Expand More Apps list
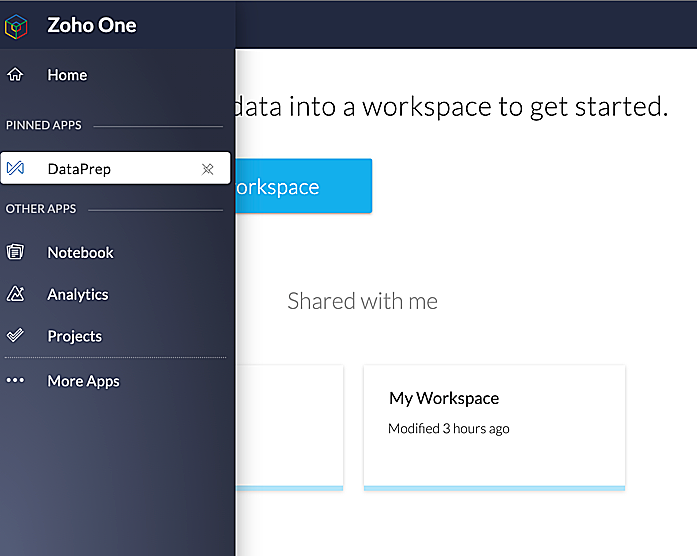Screen dimensions: 697x556 [84, 381]
